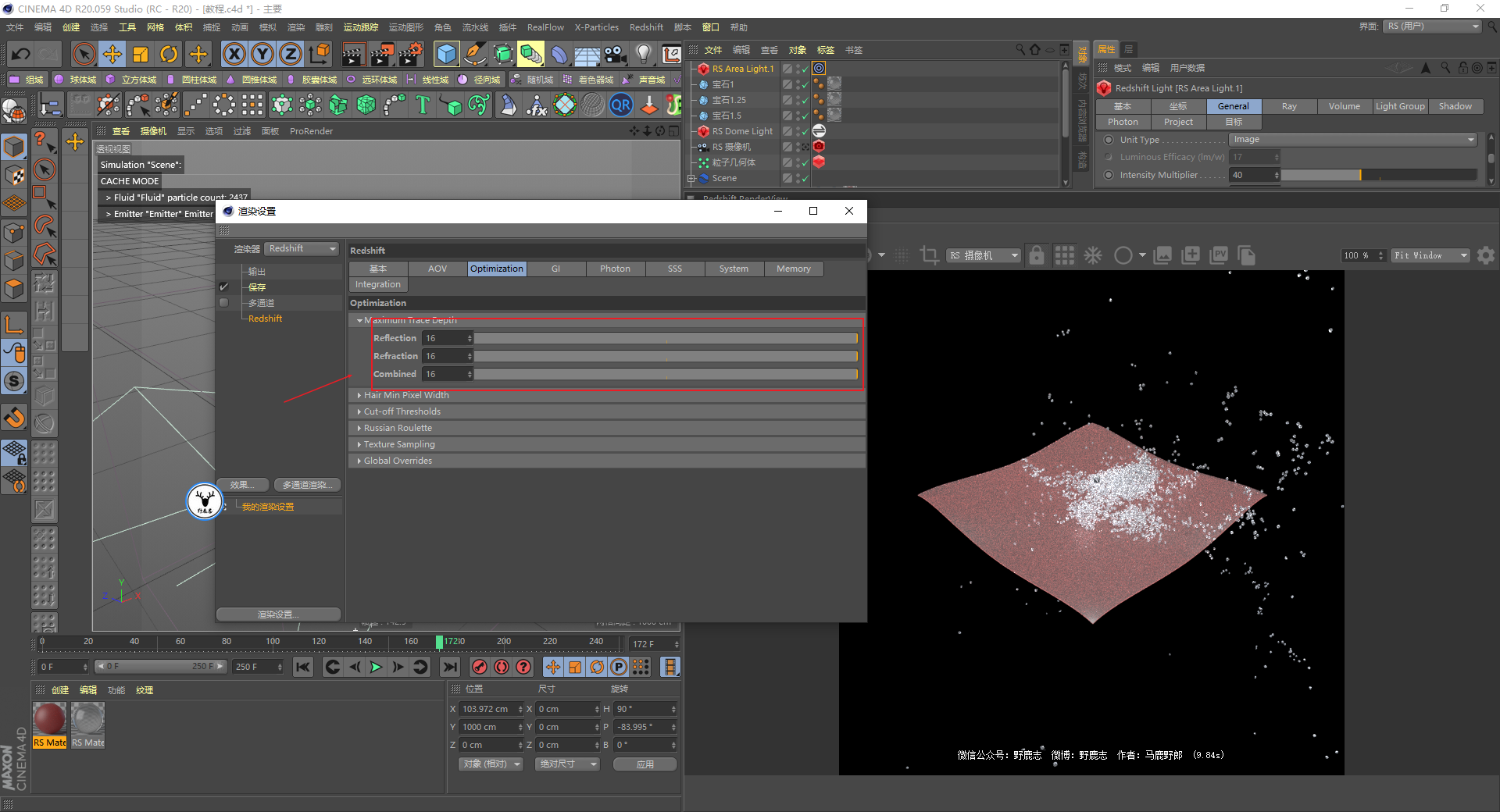Click the Enable Snap S icon
The width and height of the screenshot is (1500, 812).
(14, 382)
